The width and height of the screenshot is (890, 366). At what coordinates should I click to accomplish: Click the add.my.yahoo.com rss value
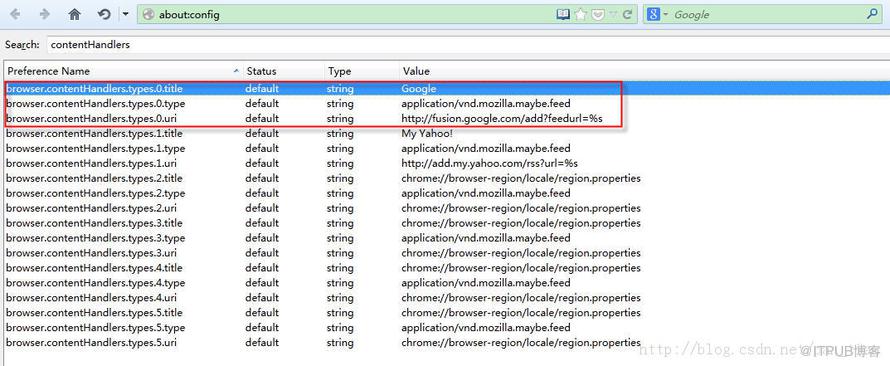(x=489, y=163)
